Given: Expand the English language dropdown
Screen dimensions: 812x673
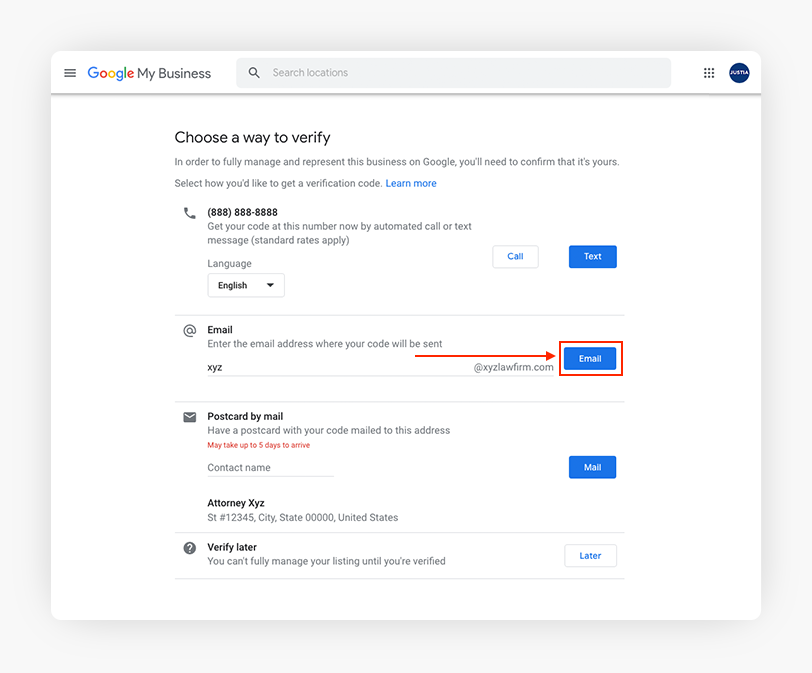Looking at the screenshot, I should tap(246, 285).
